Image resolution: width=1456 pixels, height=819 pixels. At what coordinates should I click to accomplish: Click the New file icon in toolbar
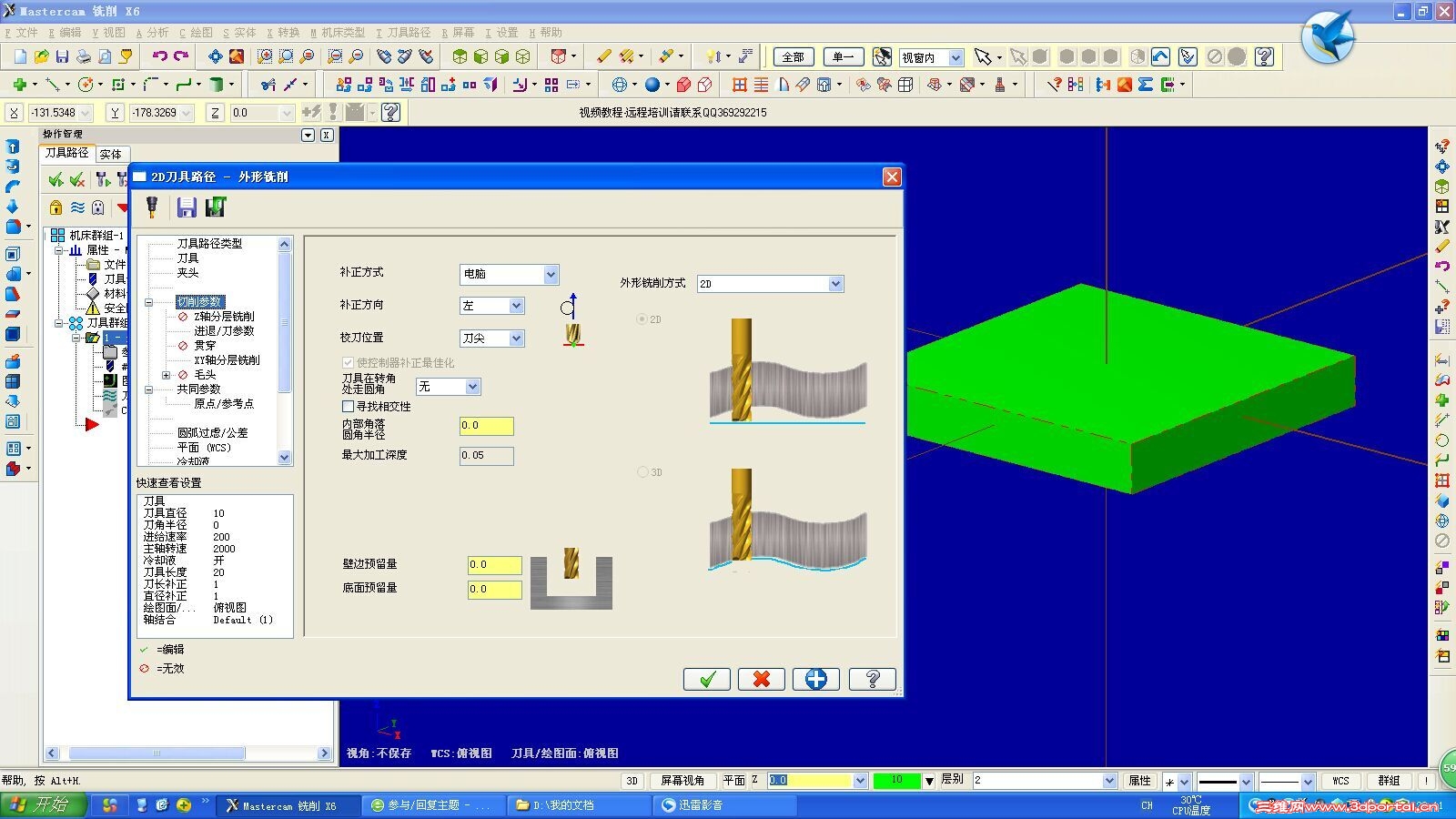tap(20, 56)
